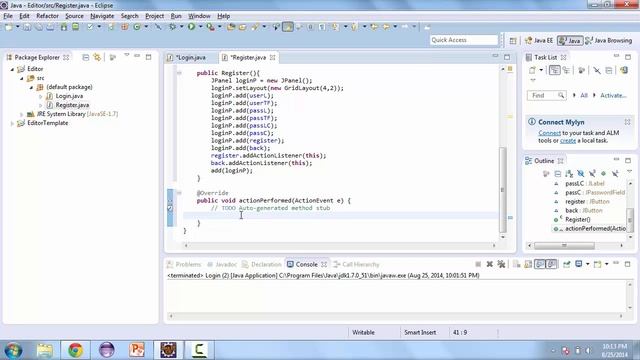The image size is (640, 360).
Task: Expand the EditorTemplate project node
Action: click(x=12, y=123)
